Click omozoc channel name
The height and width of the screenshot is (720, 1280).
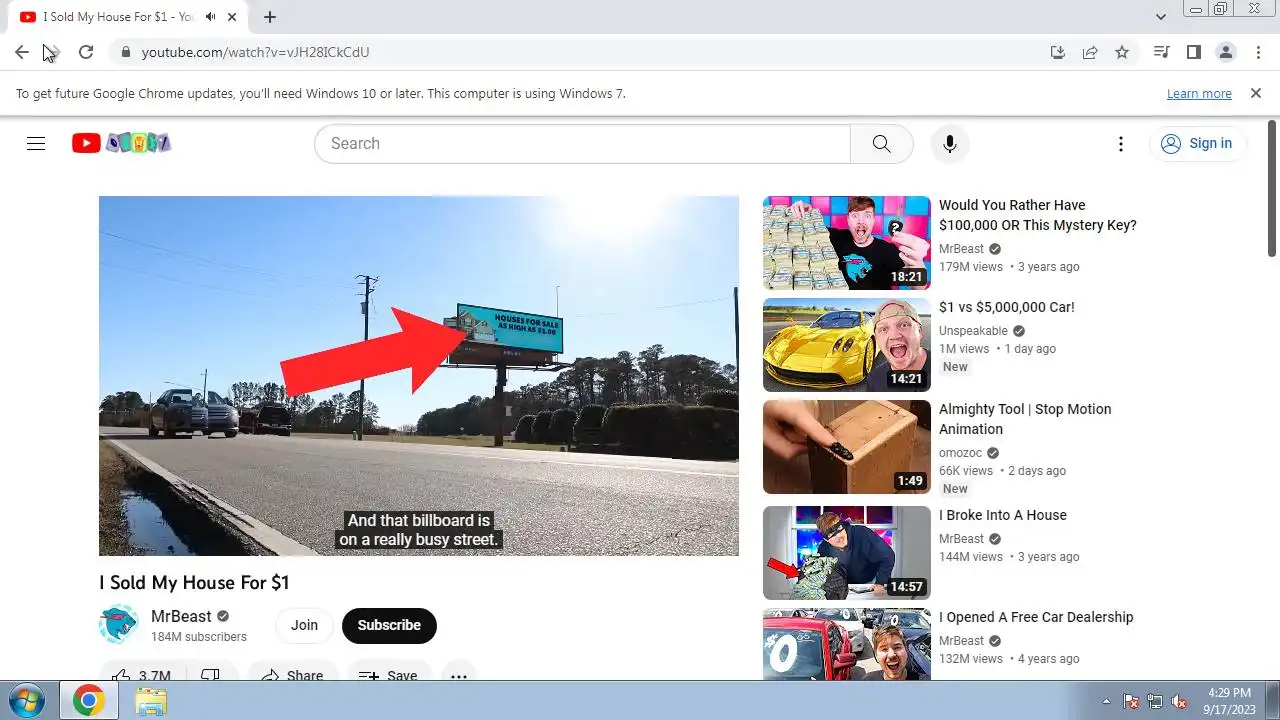pos(960,453)
